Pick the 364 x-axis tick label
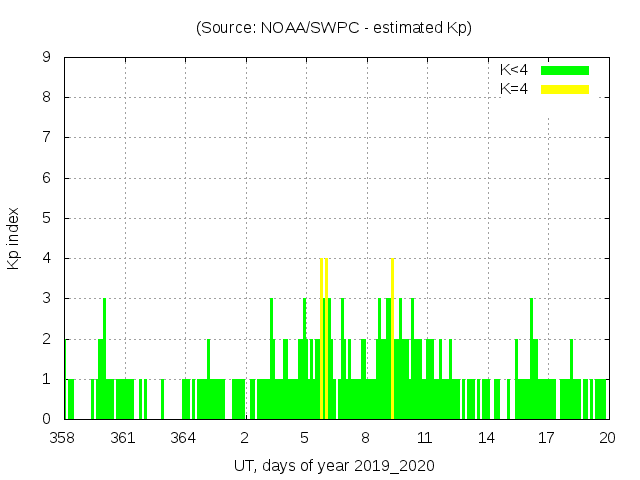640x480 pixels. [183, 438]
